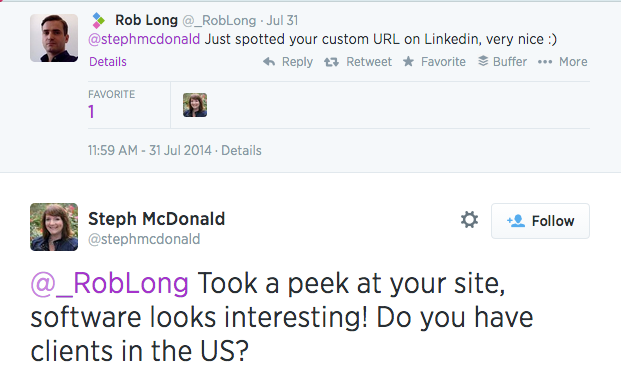Image resolution: width=621 pixels, height=373 pixels.
Task: Click the Reply arrow icon
Action: (269, 61)
